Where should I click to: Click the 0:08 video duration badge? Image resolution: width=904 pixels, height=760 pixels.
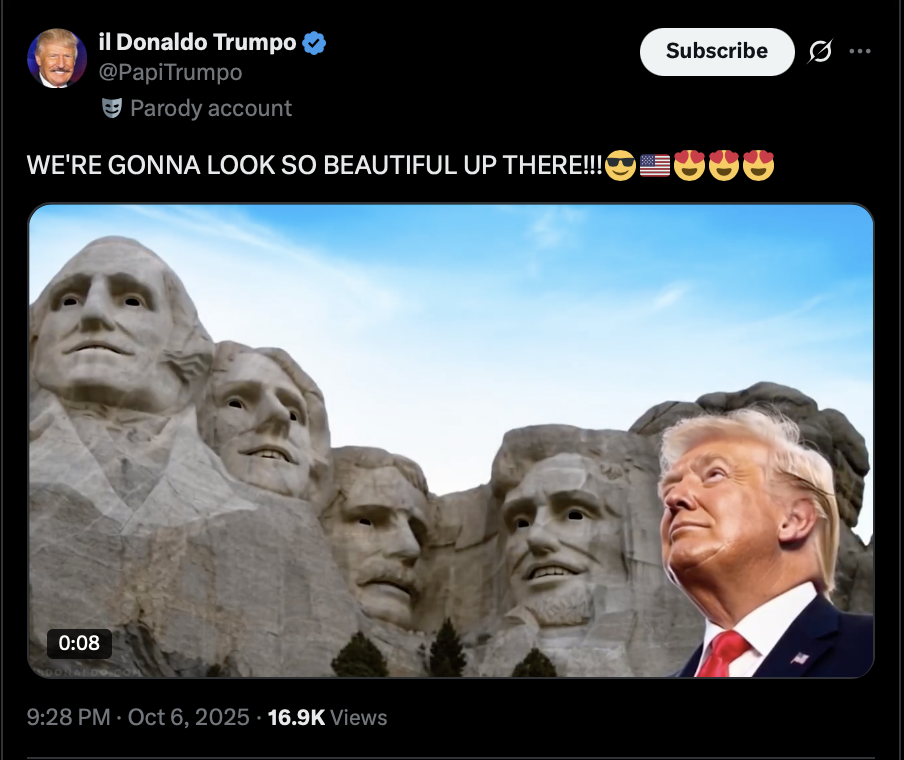coord(79,643)
